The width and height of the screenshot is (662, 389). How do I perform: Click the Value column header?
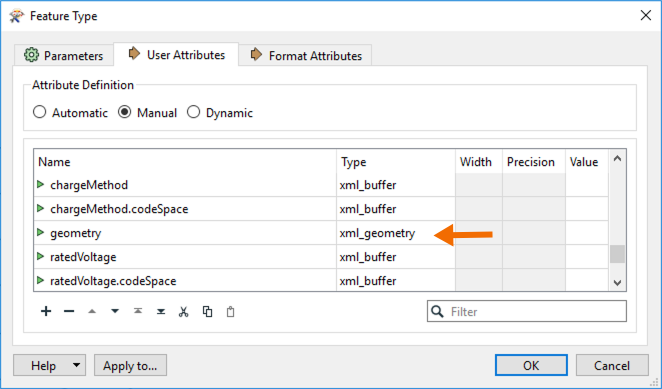click(587, 162)
